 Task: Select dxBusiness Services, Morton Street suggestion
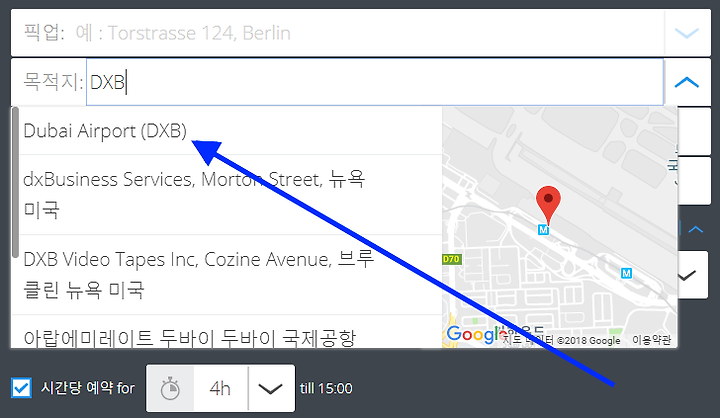(227, 195)
